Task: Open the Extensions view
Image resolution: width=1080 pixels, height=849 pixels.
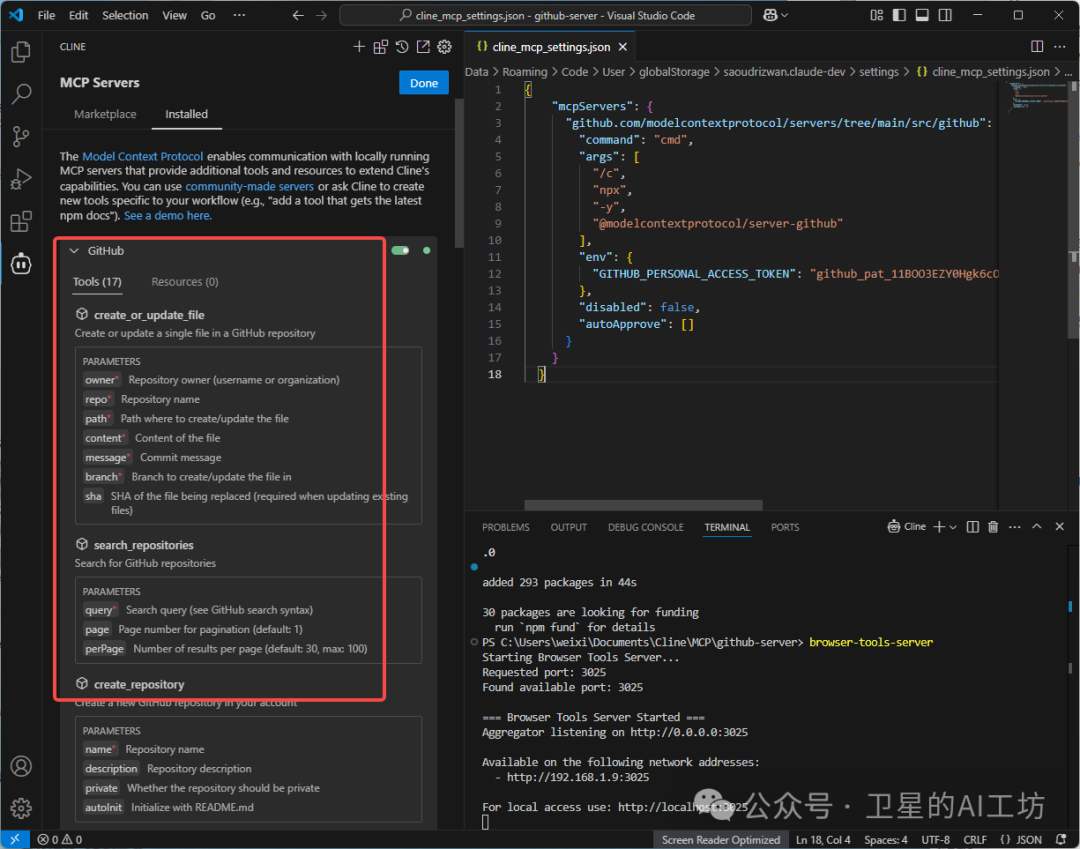Action: (21, 221)
